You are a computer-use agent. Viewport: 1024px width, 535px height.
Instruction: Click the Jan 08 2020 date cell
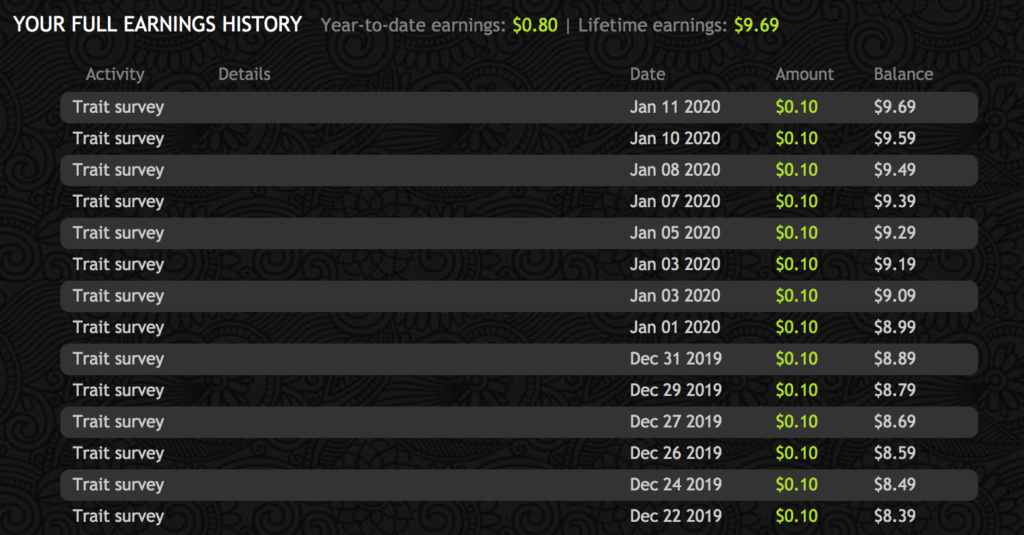675,170
